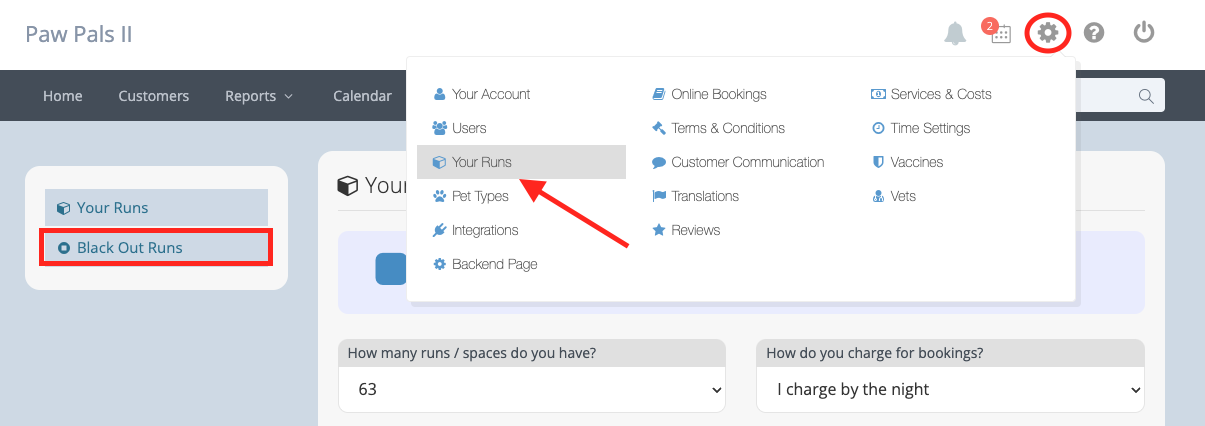The width and height of the screenshot is (1205, 426).
Task: Click the cog icon beside Backend Page
Action: point(439,264)
